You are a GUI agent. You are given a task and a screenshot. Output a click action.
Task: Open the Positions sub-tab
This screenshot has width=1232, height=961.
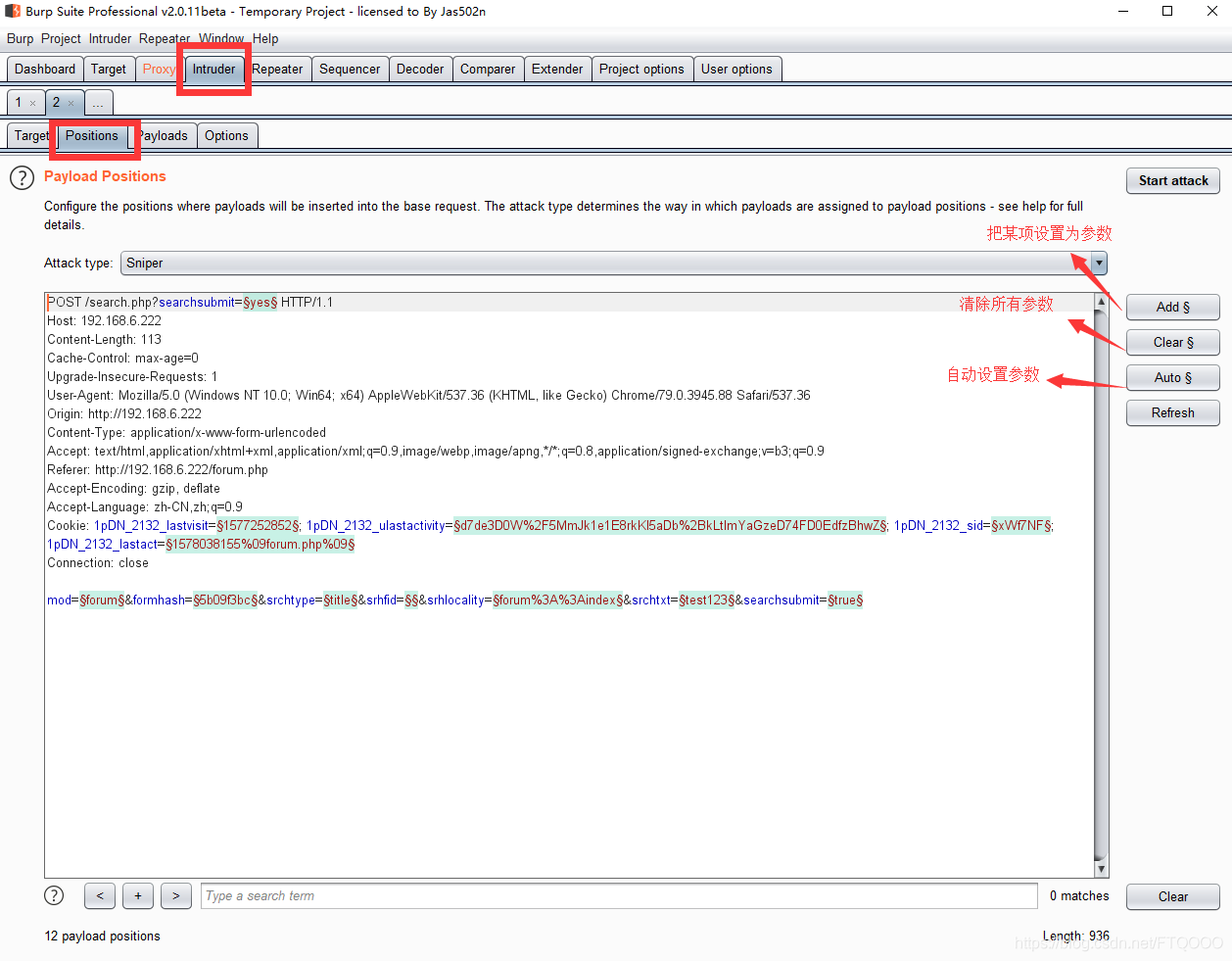pyautogui.click(x=92, y=136)
